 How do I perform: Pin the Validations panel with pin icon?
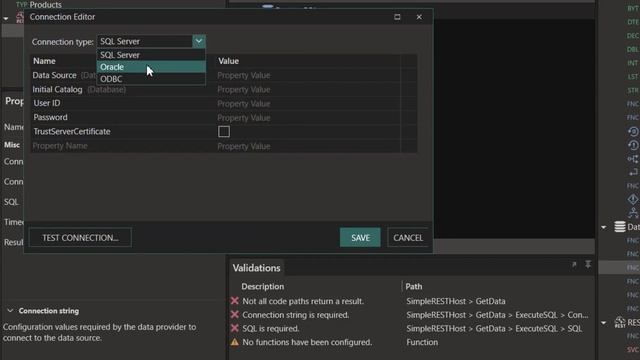click(x=588, y=264)
